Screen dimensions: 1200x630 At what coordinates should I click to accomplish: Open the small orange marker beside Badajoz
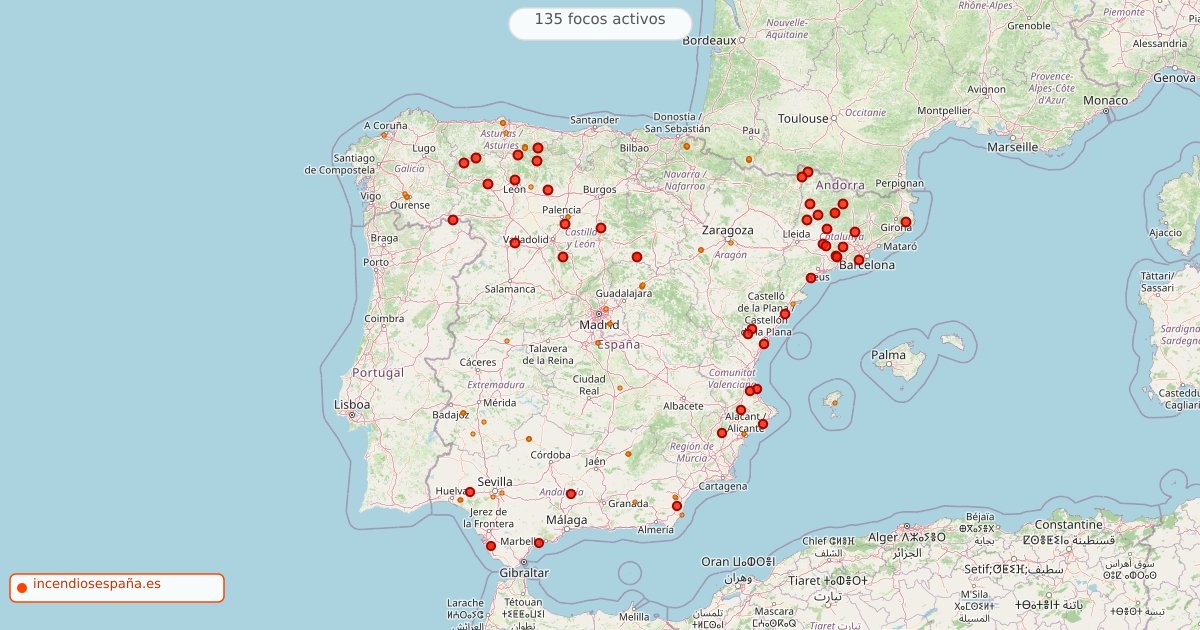click(463, 412)
